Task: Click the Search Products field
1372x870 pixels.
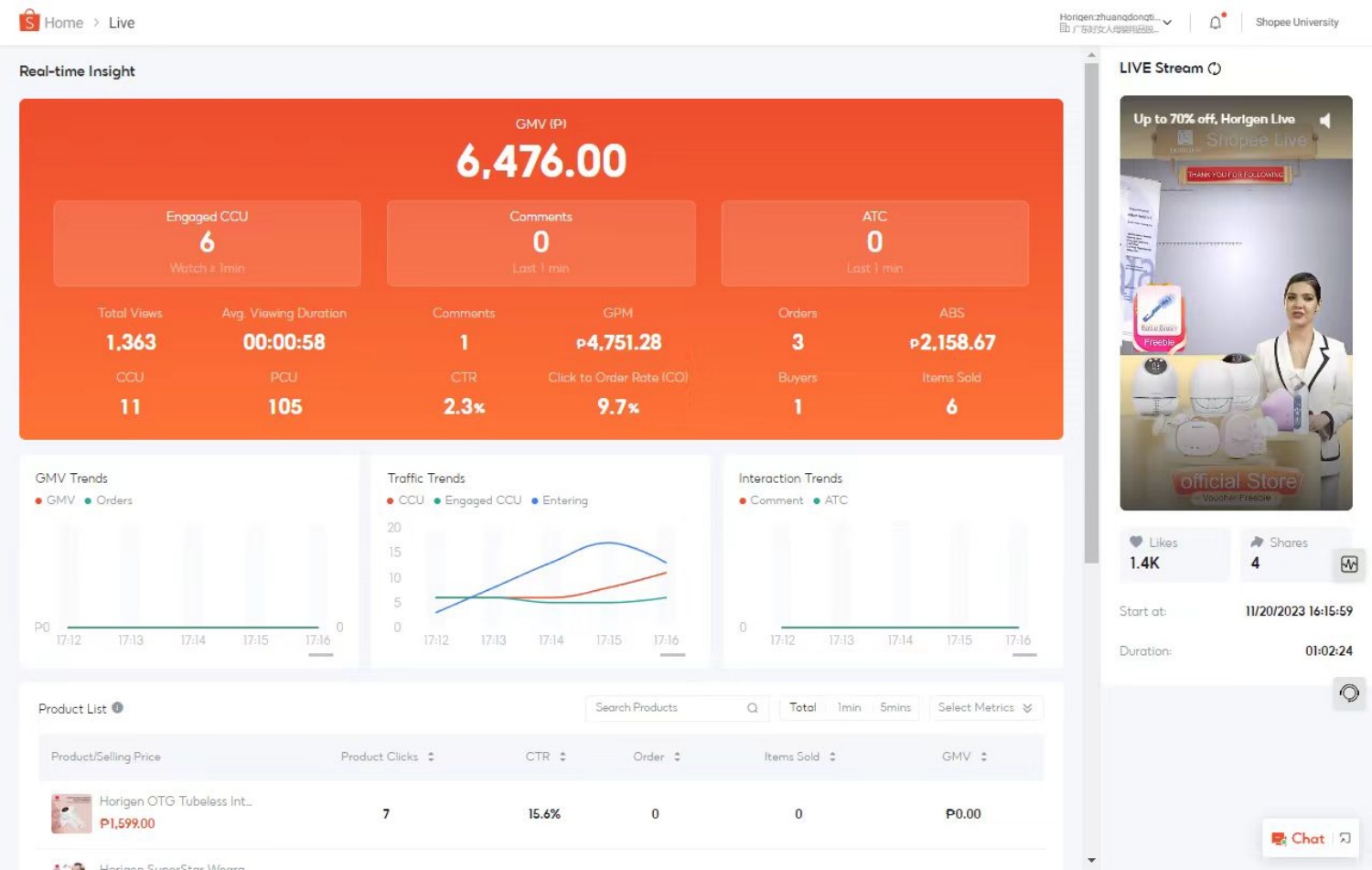Action: [x=676, y=708]
